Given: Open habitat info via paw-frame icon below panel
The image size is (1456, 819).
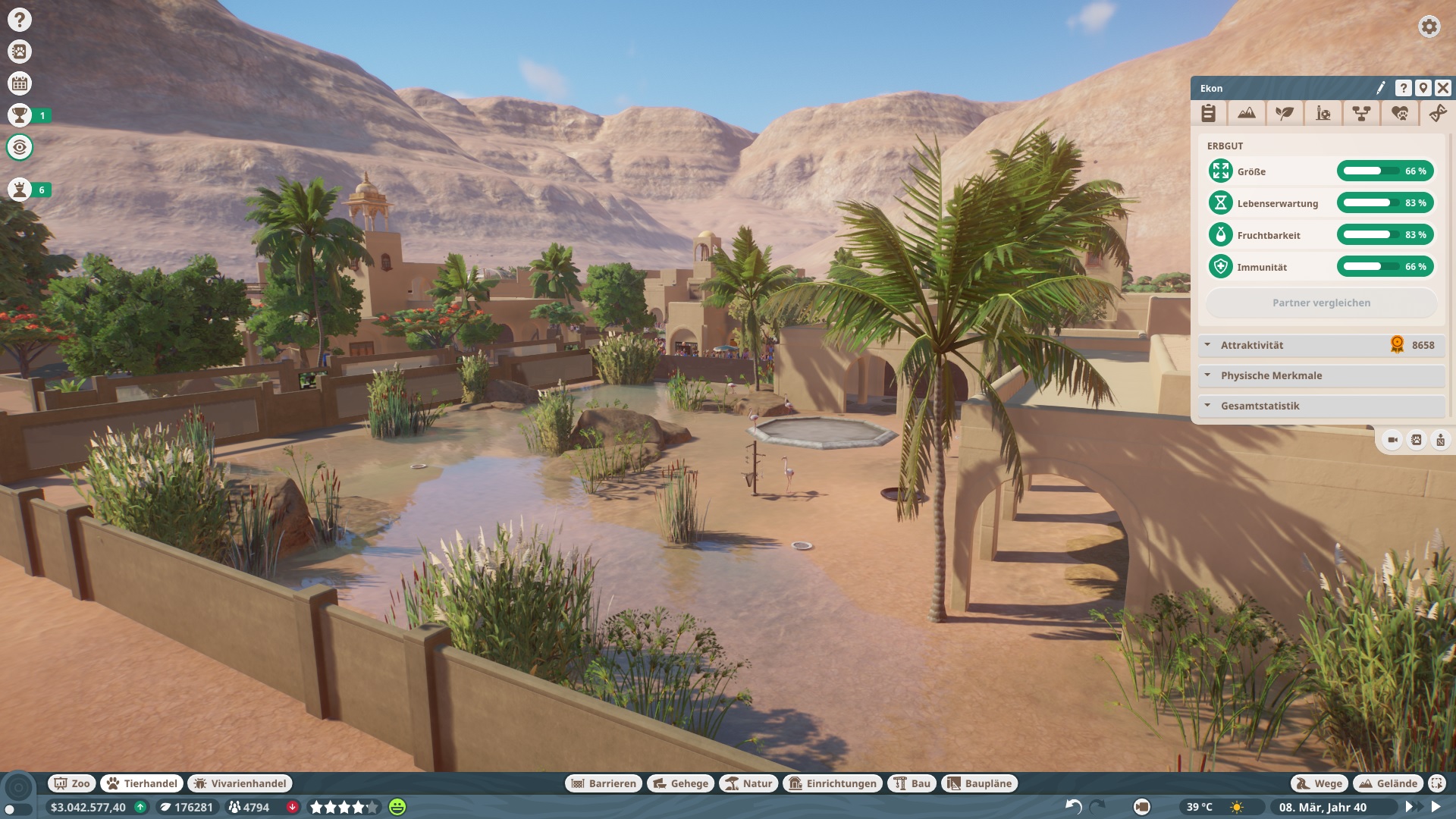Looking at the screenshot, I should pyautogui.click(x=1417, y=440).
